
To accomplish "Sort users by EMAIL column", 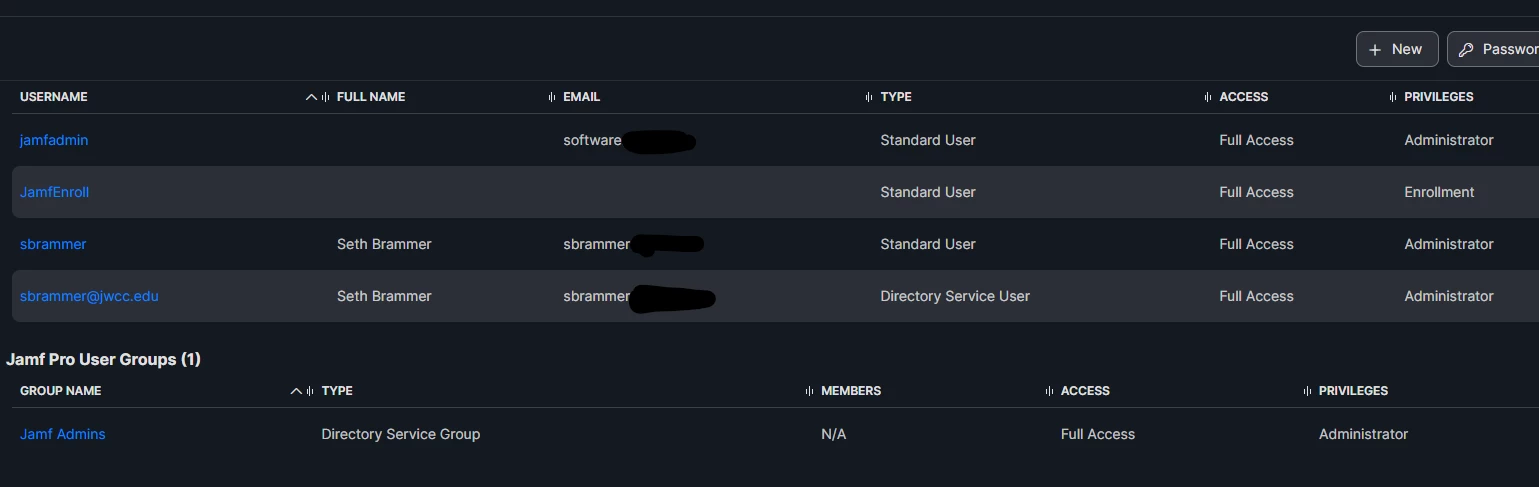I will click(582, 97).
